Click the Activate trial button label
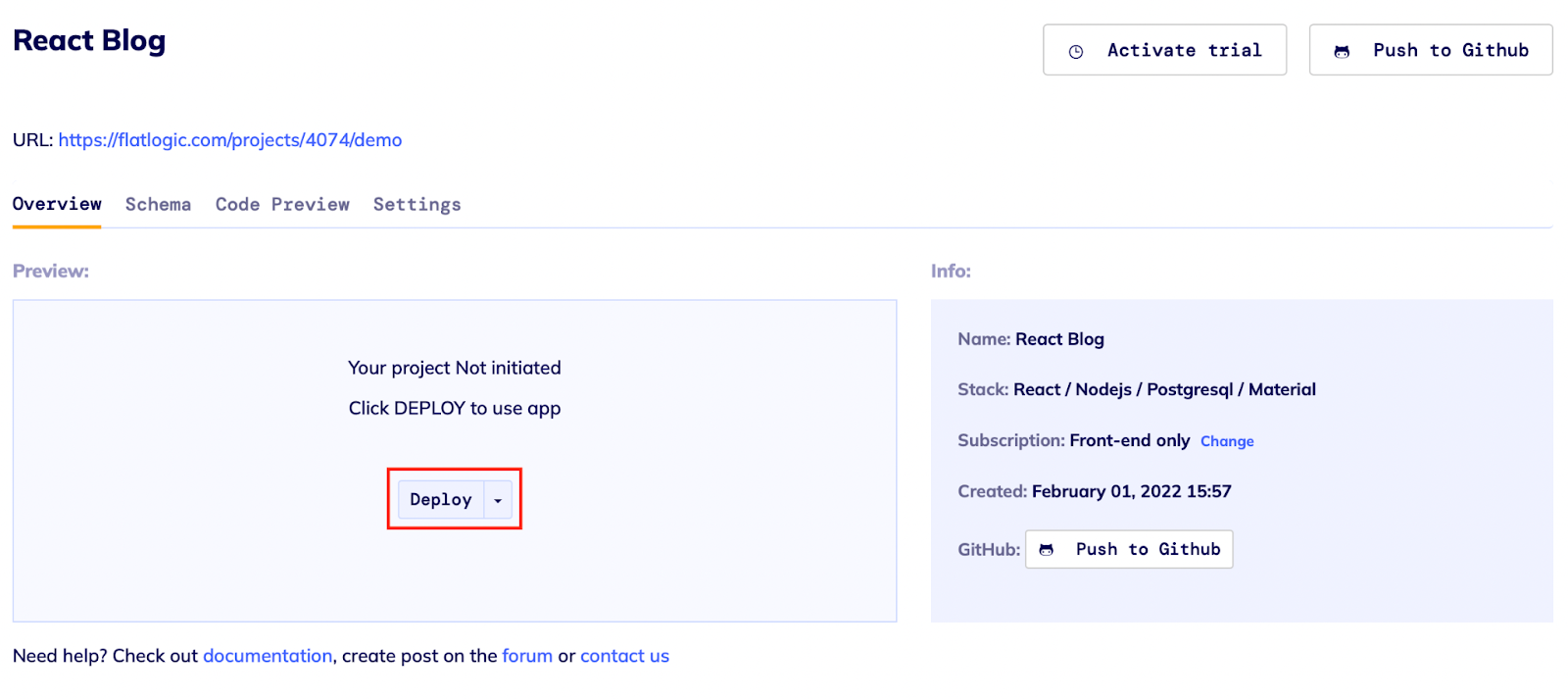The image size is (1568, 699). (1184, 50)
